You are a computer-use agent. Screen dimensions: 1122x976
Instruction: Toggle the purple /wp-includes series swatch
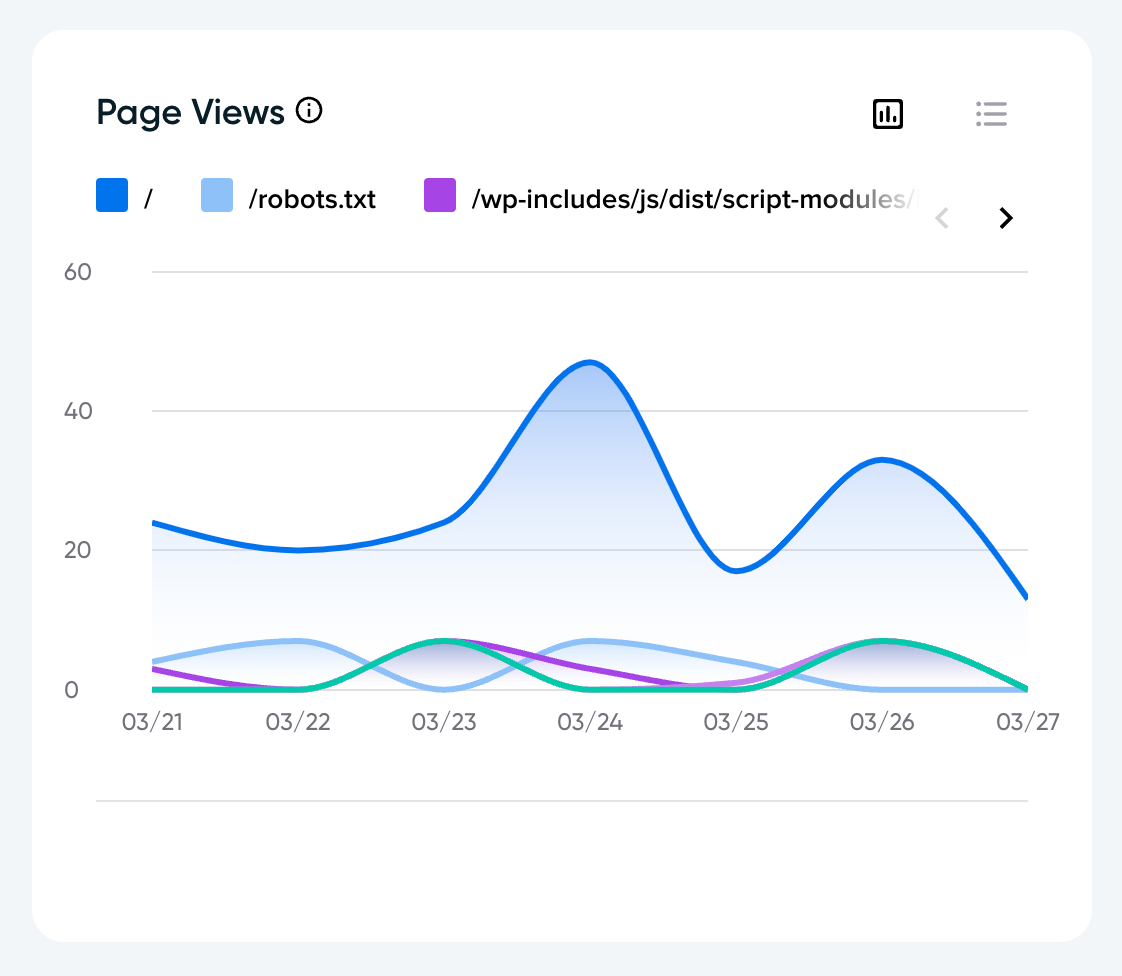click(440, 195)
